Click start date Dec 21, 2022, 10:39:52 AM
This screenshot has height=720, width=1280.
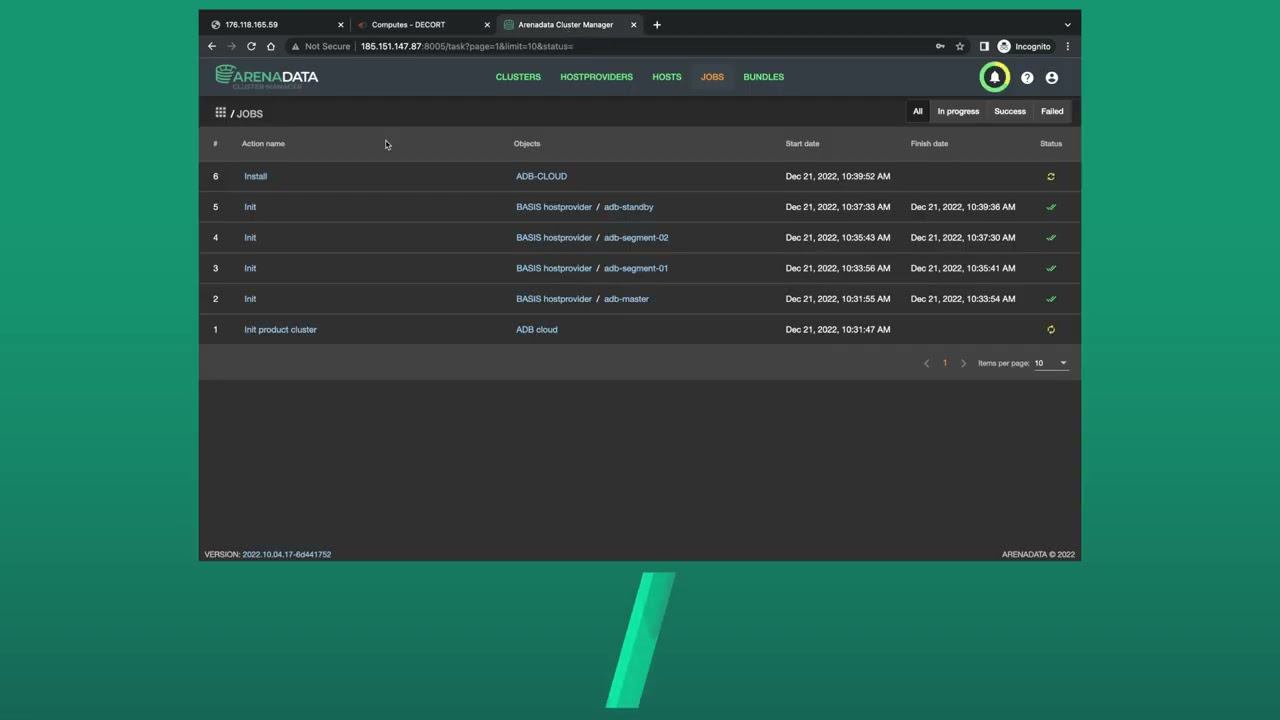[838, 176]
